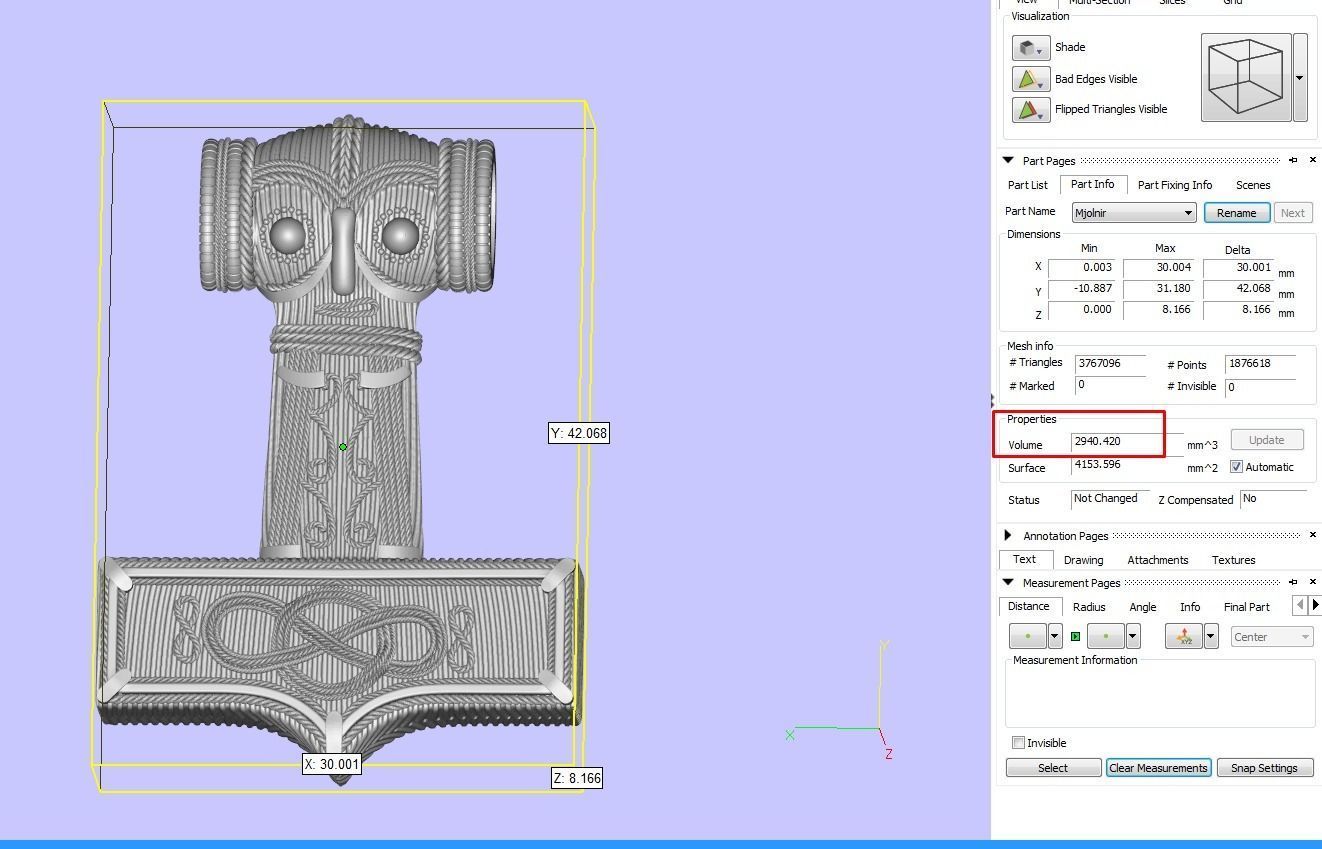Open the first point type dropdown arrow
The width and height of the screenshot is (1322, 849).
coord(1055,636)
